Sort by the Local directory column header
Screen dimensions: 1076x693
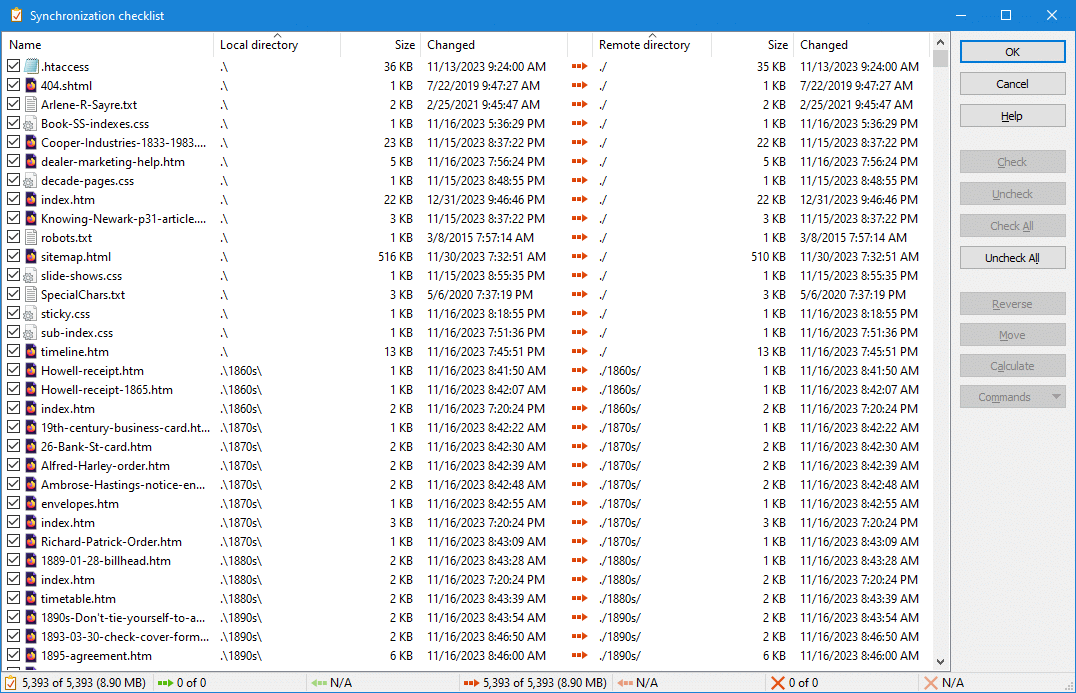point(258,45)
